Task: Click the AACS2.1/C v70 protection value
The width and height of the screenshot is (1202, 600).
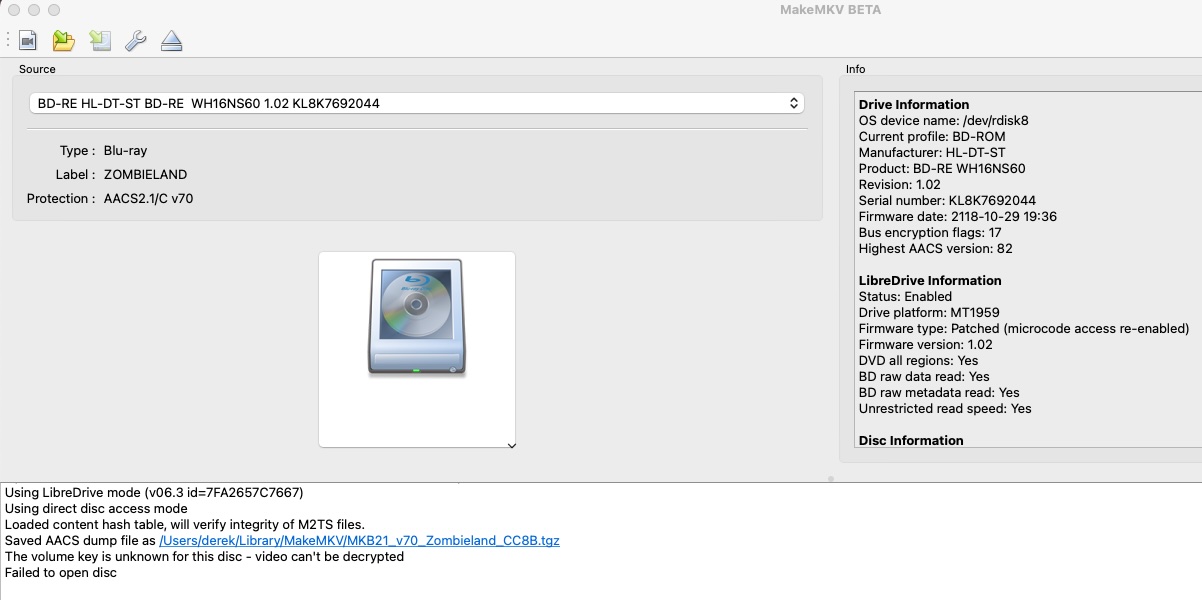Action: (x=148, y=199)
